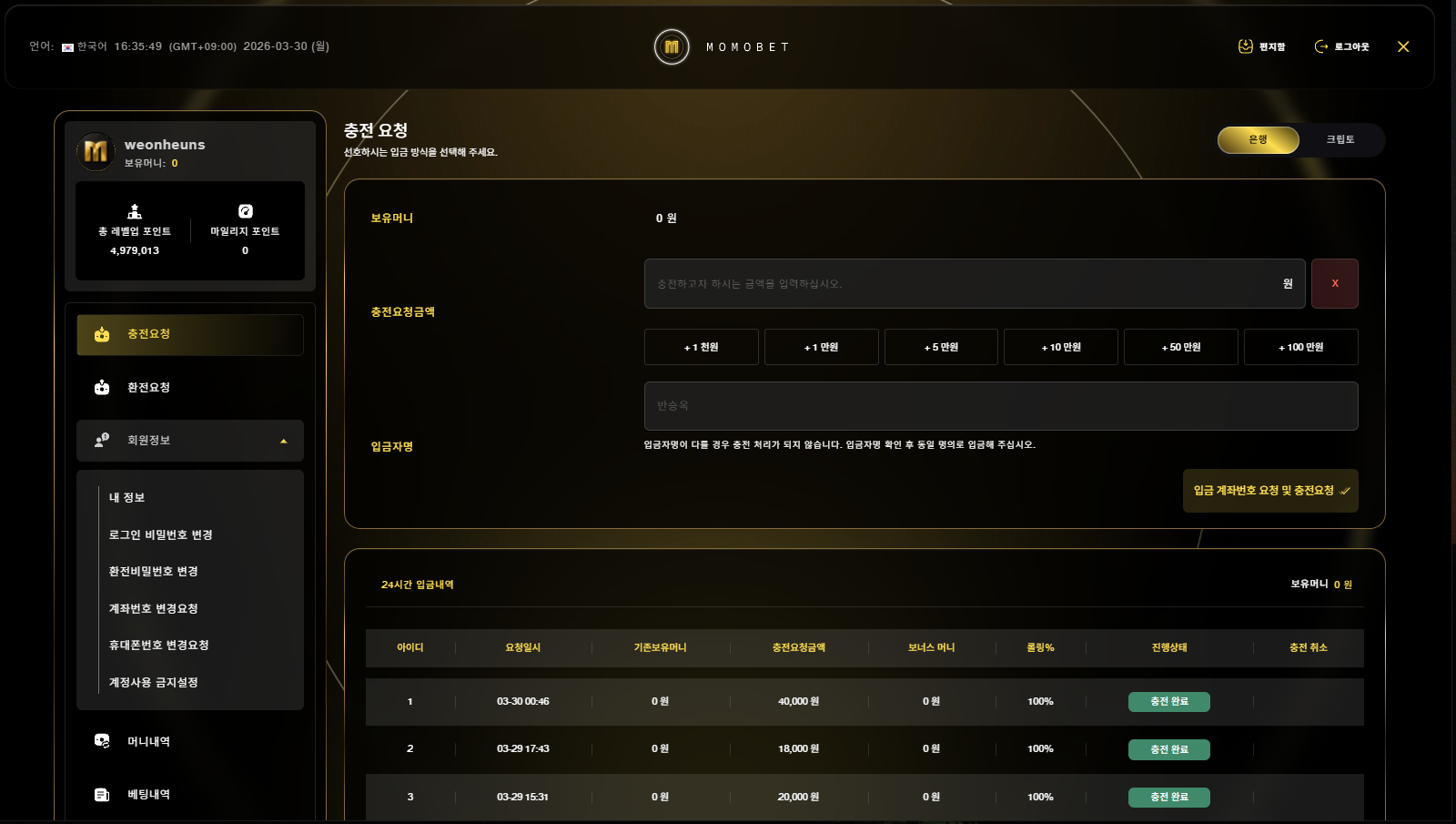Open 베팅내역 from the sidebar
This screenshot has height=824, width=1456.
coord(148,794)
